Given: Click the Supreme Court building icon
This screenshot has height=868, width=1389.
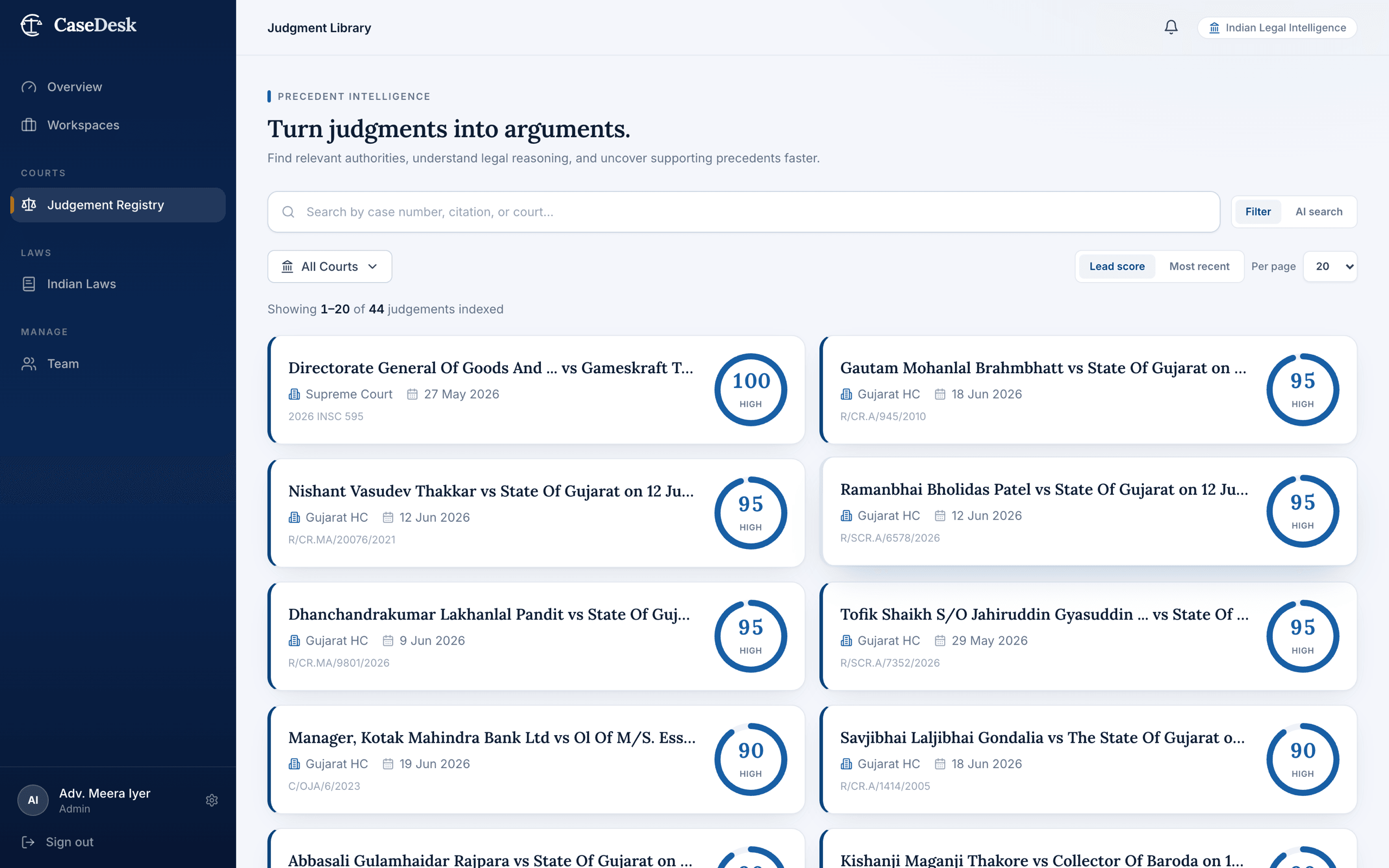Looking at the screenshot, I should click(295, 394).
